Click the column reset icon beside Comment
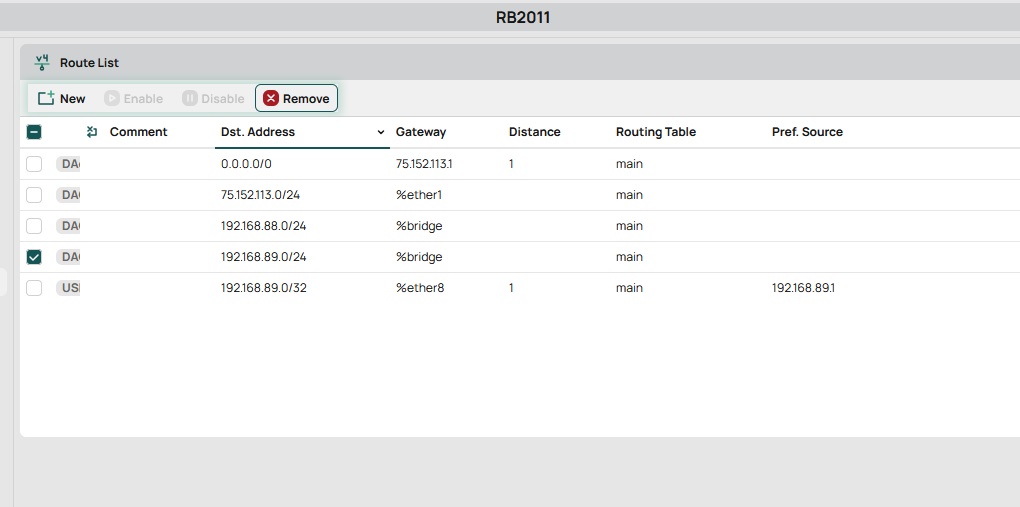Image resolution: width=1020 pixels, height=507 pixels. pyautogui.click(x=92, y=132)
